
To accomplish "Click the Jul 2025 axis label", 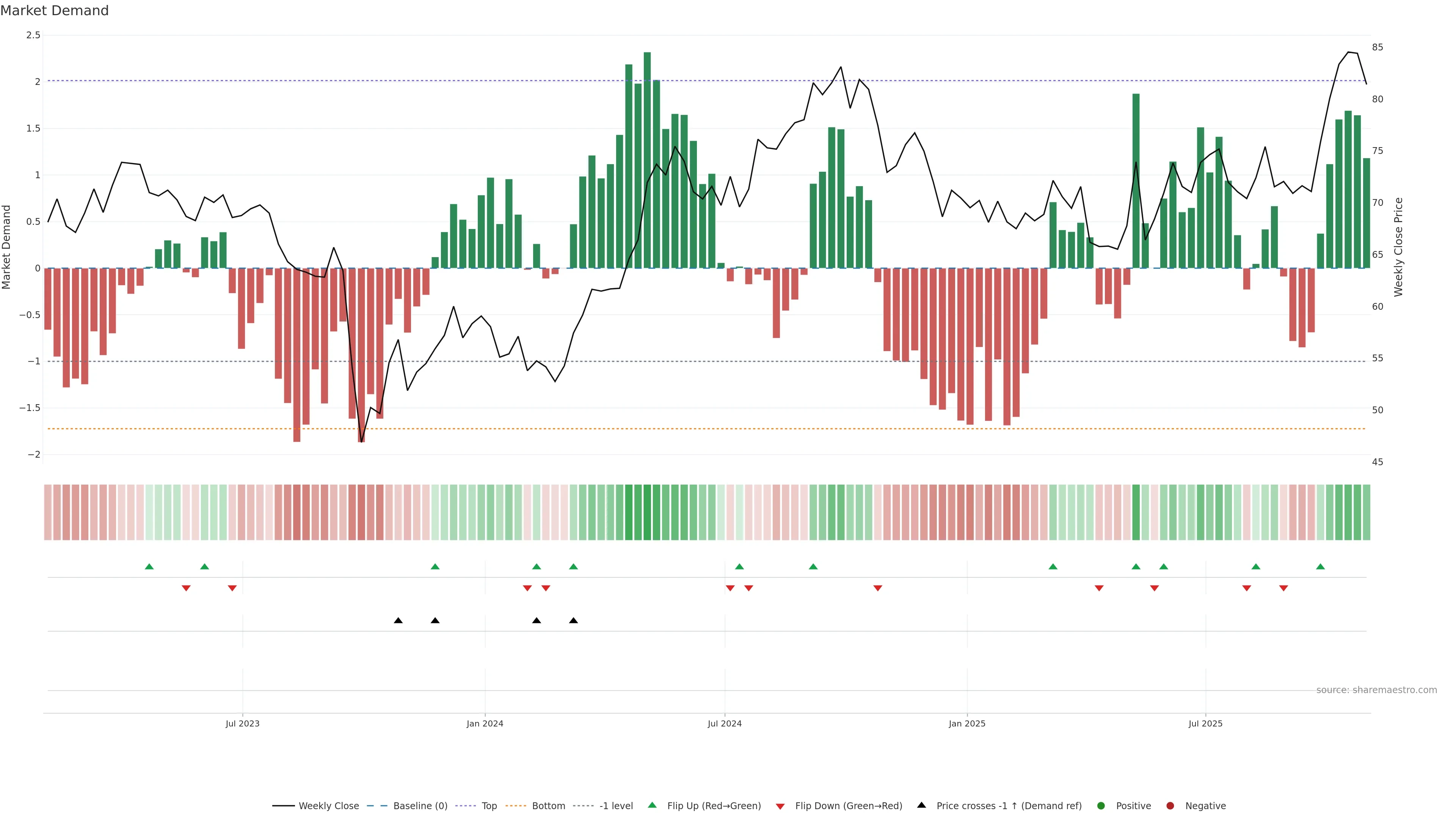I will tap(1205, 723).
